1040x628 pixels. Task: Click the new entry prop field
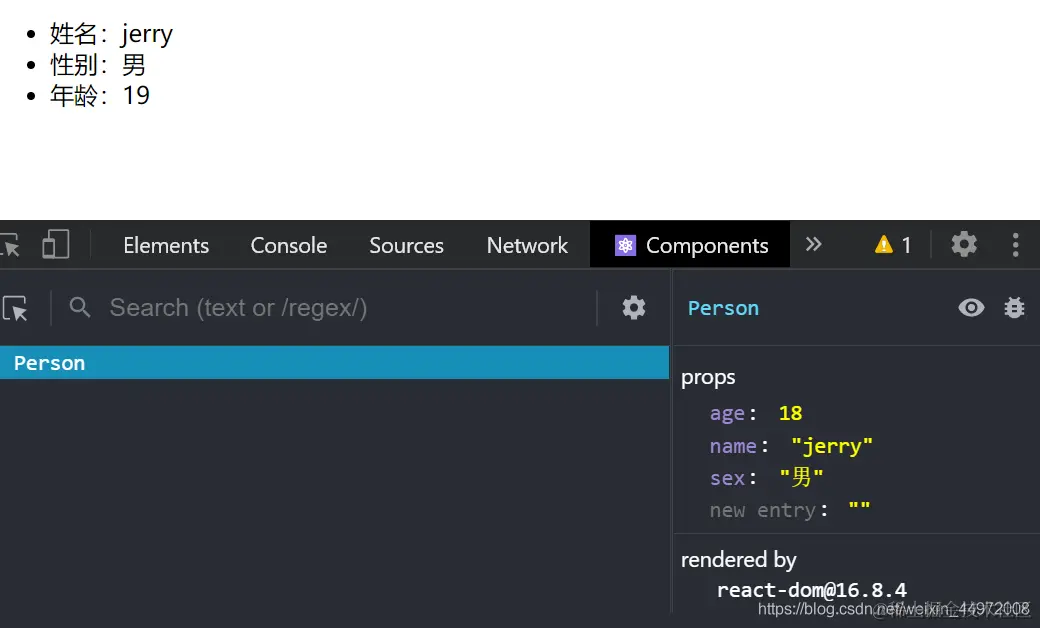point(762,510)
